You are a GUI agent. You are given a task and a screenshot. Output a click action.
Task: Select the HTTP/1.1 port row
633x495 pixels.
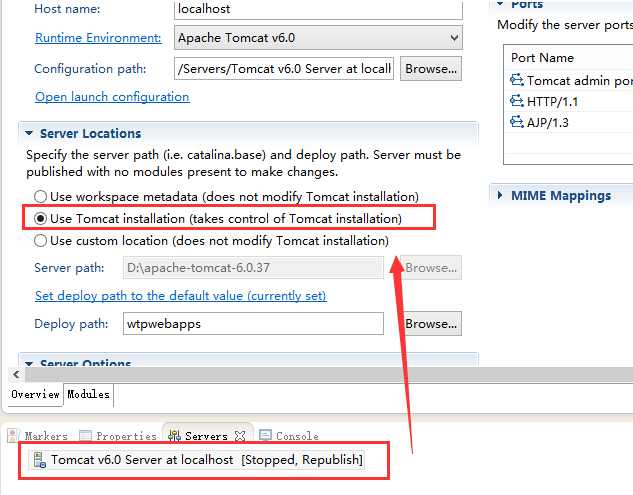tap(569, 101)
